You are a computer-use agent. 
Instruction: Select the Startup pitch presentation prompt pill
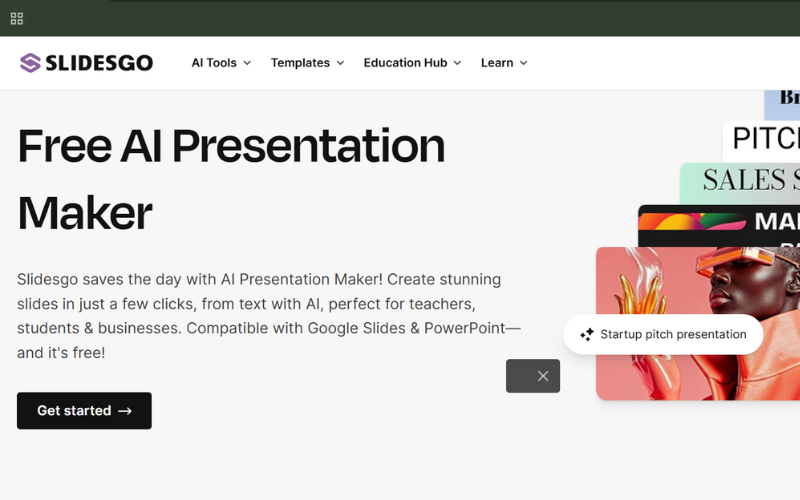click(x=663, y=334)
